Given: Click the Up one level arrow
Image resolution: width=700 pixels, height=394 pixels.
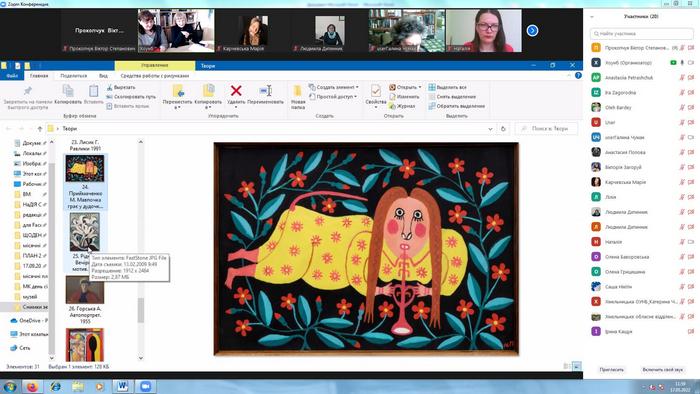Looking at the screenshot, I should [40, 129].
